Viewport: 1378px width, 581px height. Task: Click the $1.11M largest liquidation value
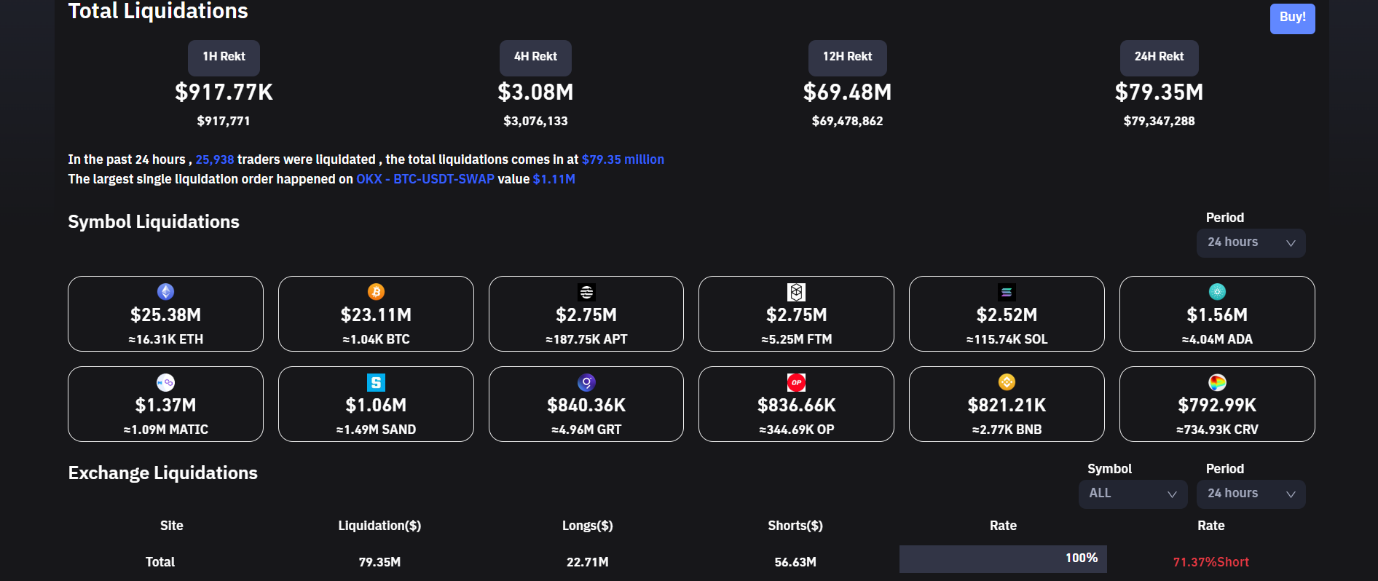(x=554, y=179)
